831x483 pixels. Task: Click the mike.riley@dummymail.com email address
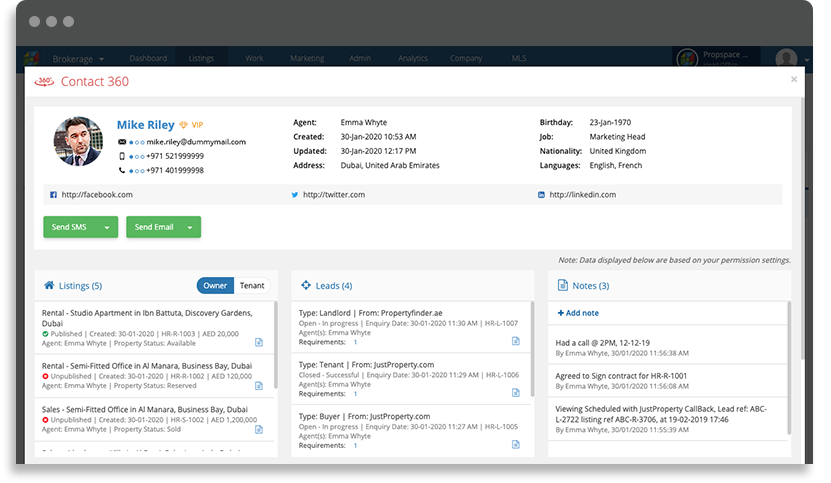pyautogui.click(x=196, y=142)
